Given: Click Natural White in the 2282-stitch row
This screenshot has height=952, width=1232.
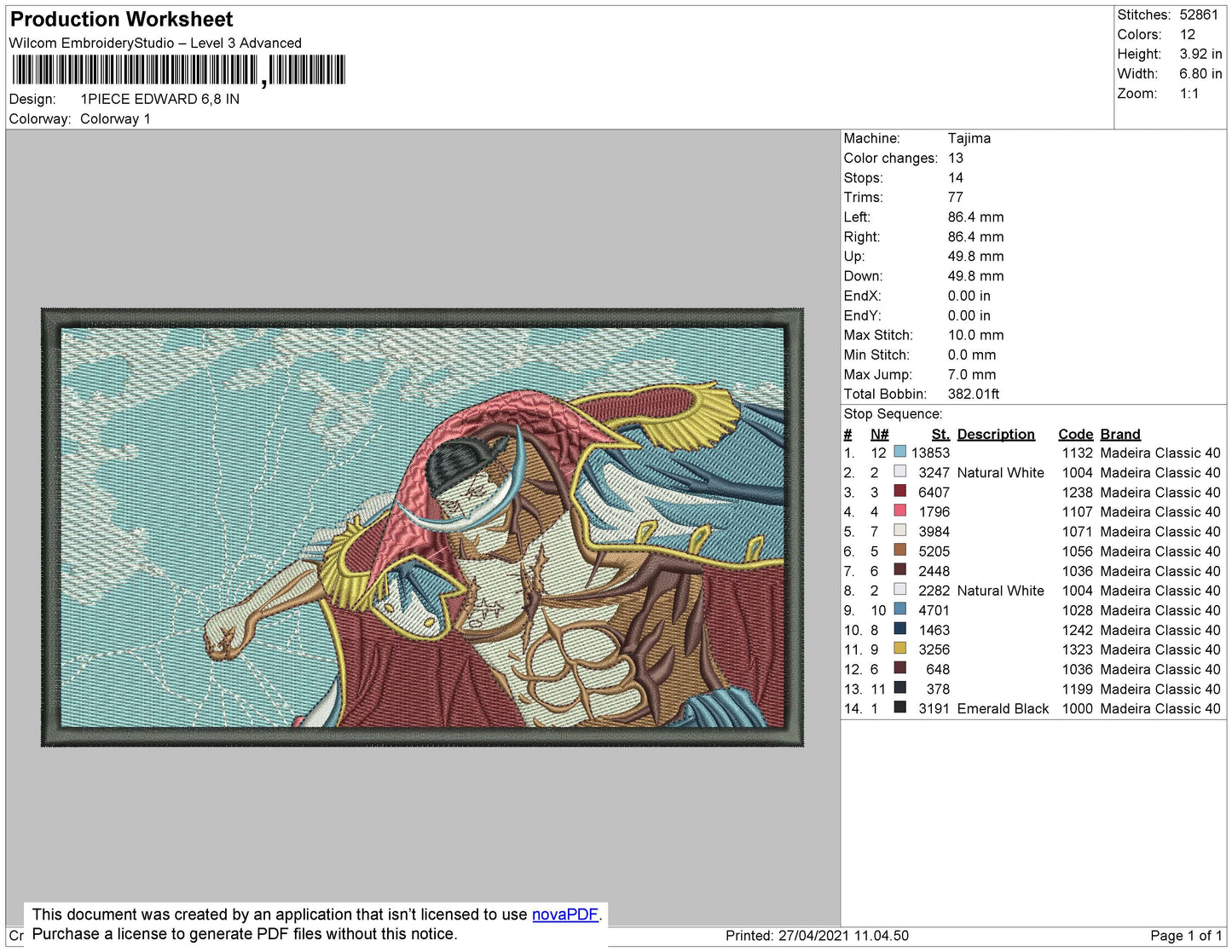Looking at the screenshot, I should click(1000, 591).
